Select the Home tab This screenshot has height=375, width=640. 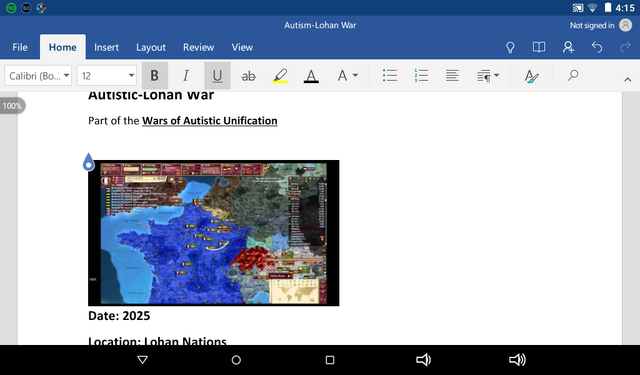[62, 47]
